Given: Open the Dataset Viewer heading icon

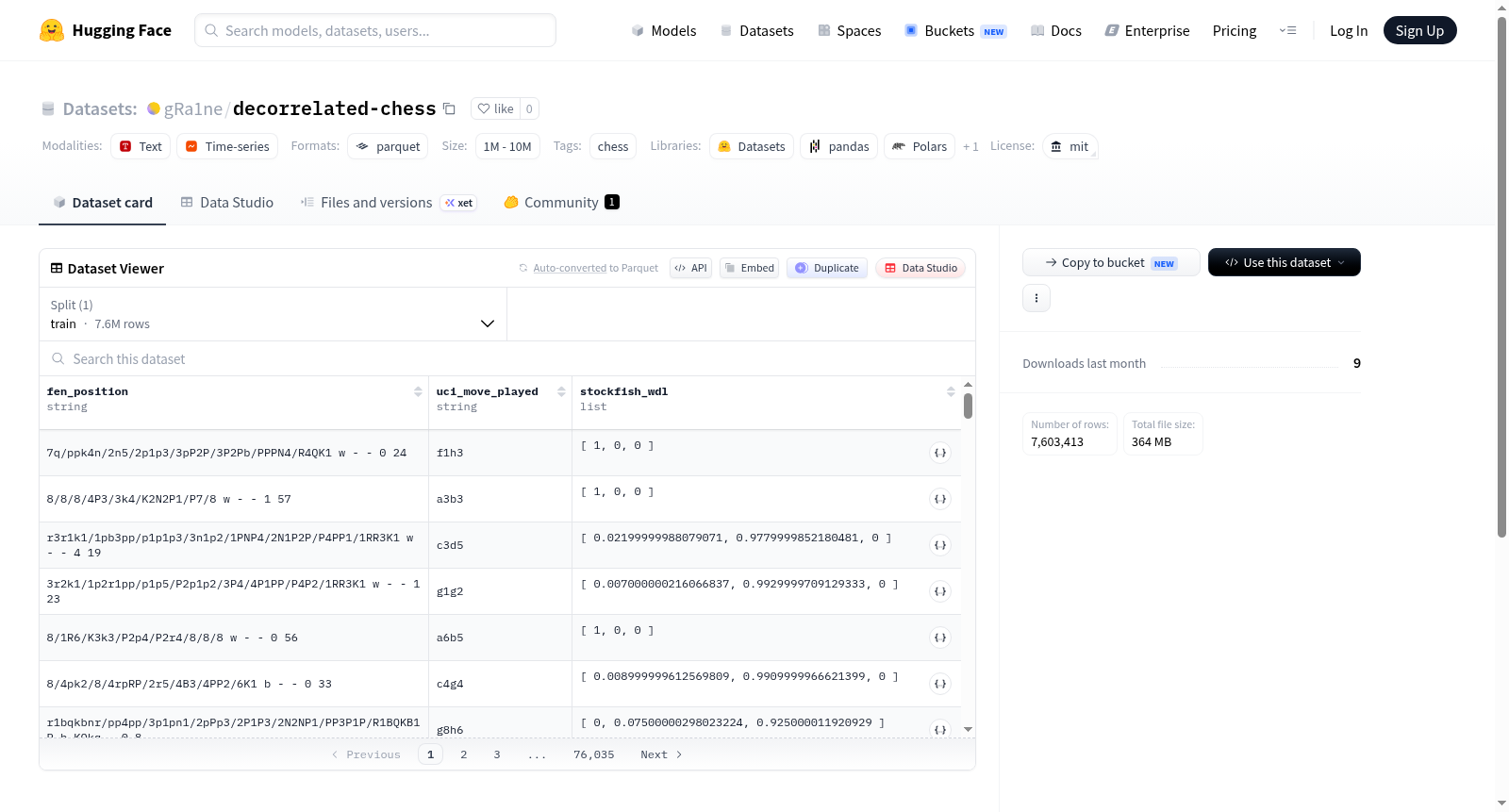Looking at the screenshot, I should (x=57, y=269).
